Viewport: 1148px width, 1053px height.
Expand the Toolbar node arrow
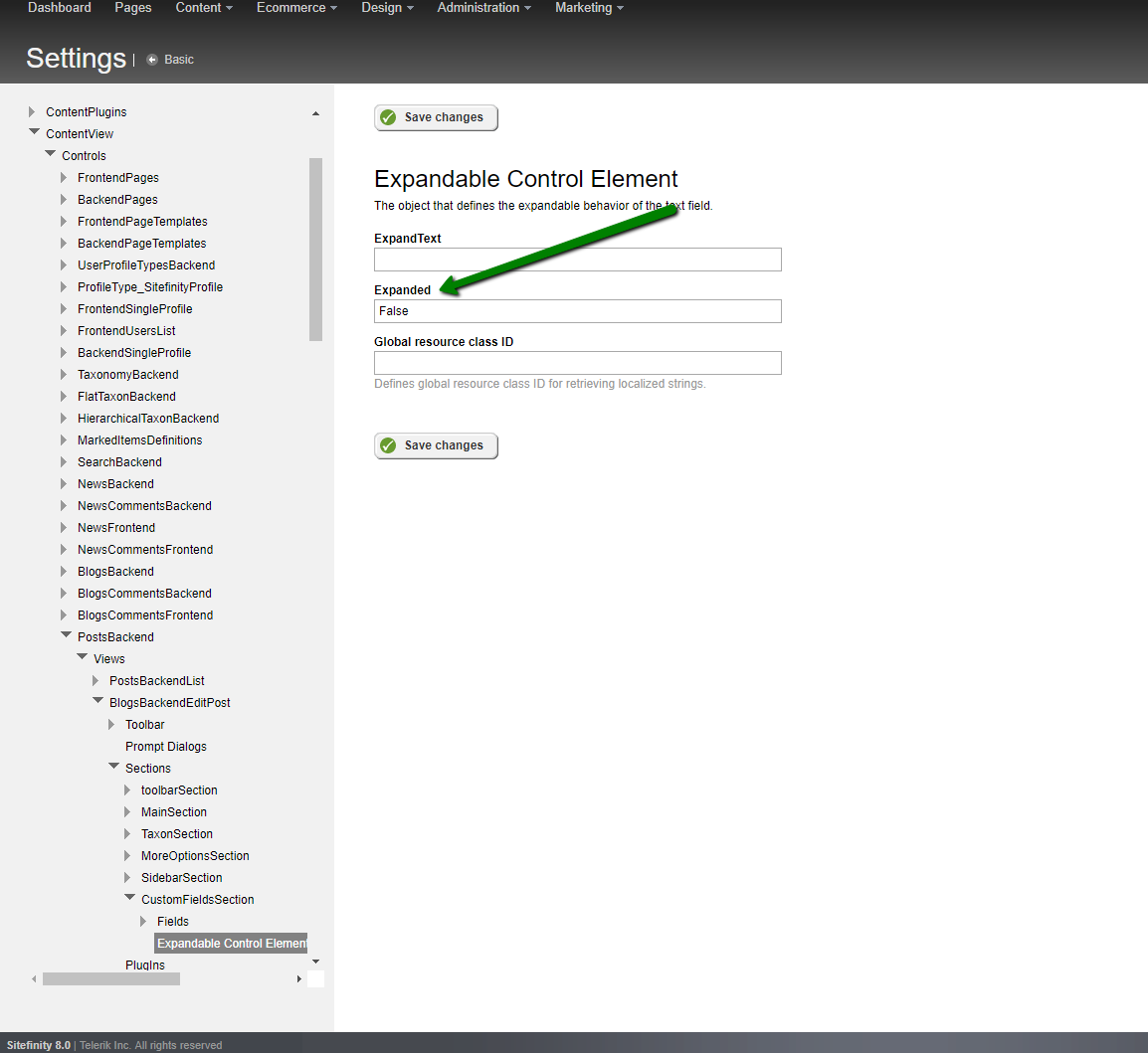[x=111, y=725]
